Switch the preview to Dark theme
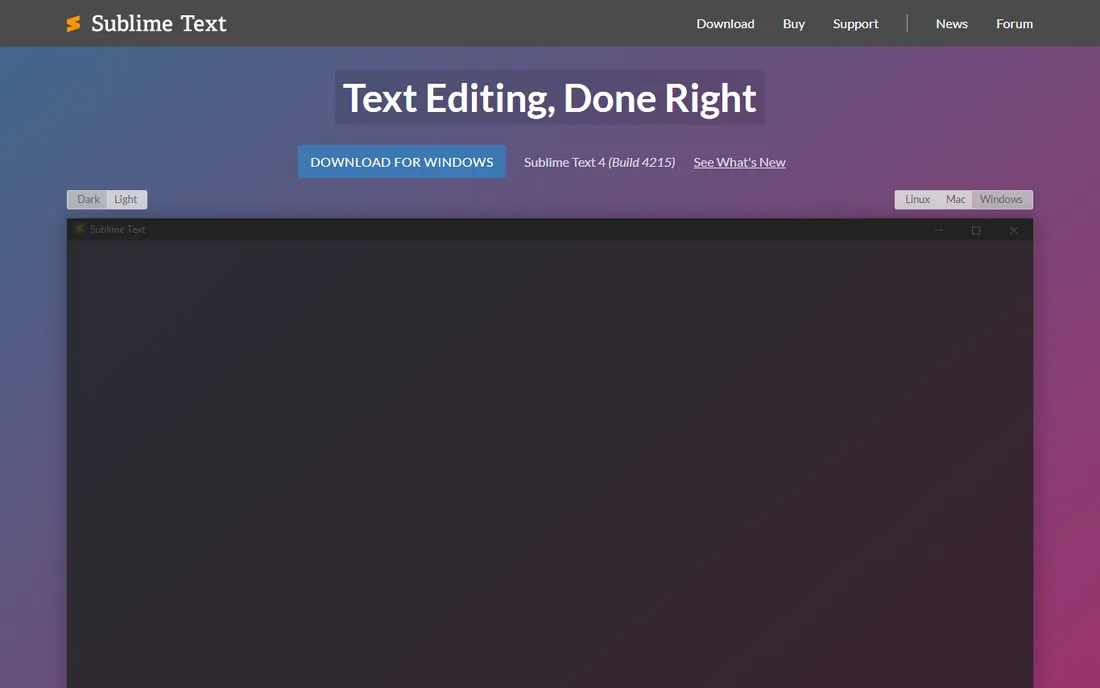Viewport: 1100px width, 688px height. [88, 199]
